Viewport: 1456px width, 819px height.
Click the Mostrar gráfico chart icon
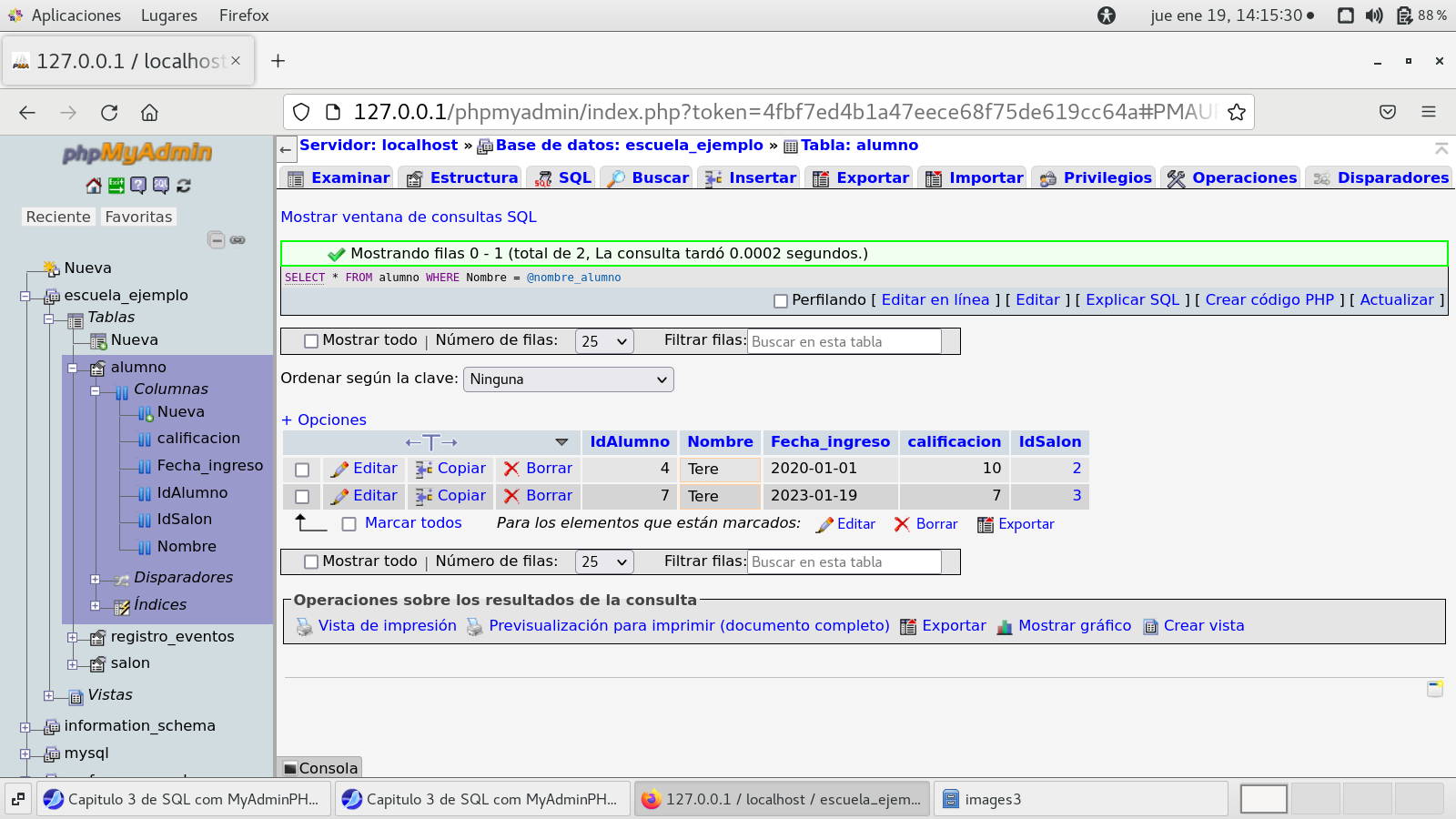[x=1005, y=627]
